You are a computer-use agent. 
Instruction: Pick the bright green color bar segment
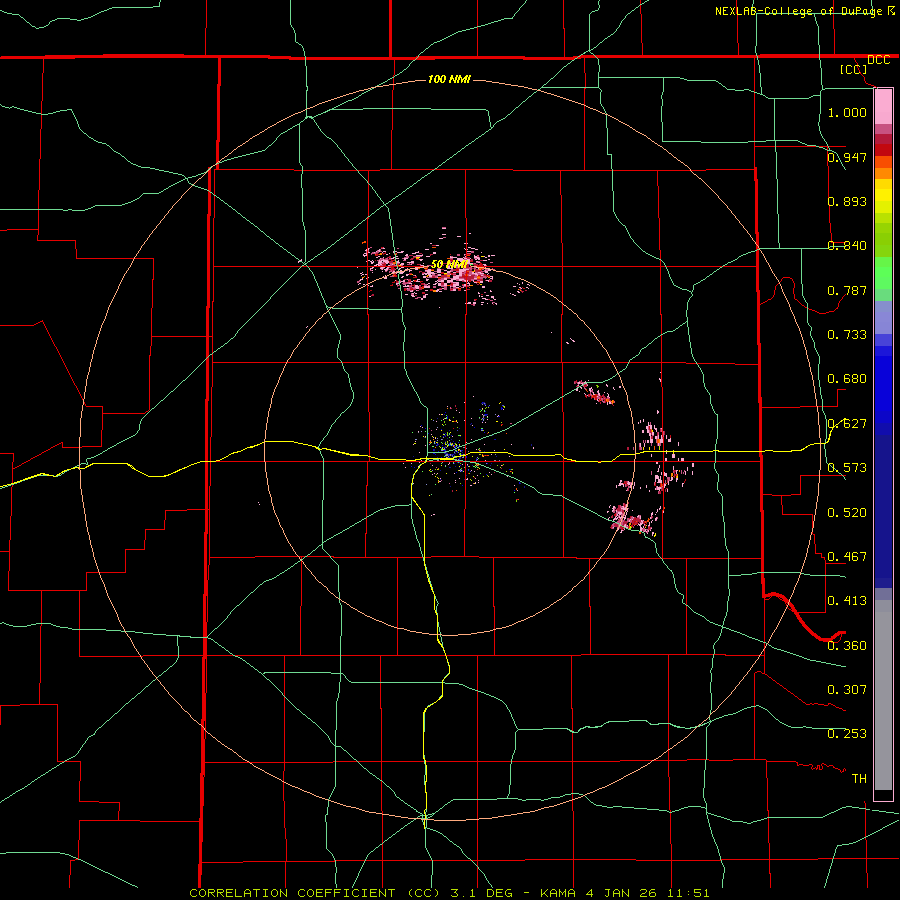(883, 273)
